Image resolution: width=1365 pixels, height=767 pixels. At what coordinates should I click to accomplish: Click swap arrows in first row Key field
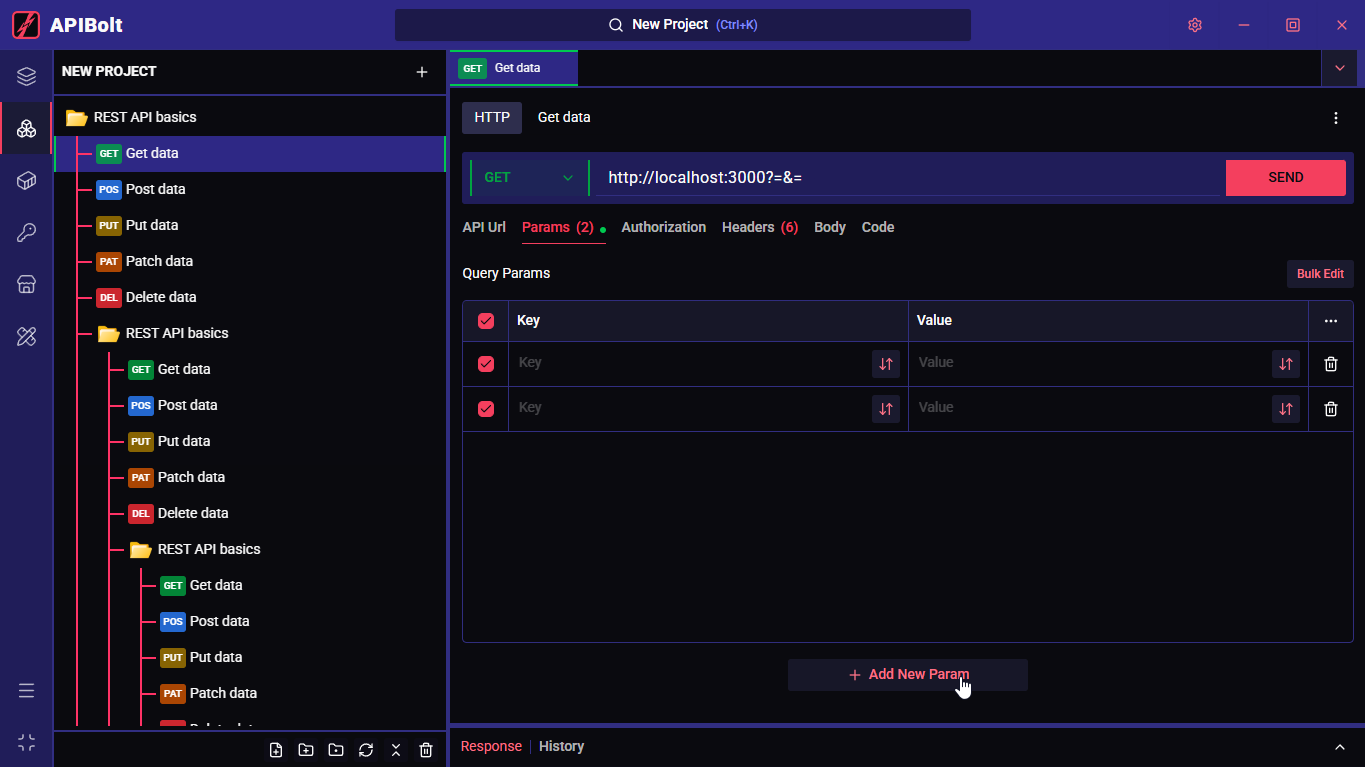pyautogui.click(x=886, y=364)
